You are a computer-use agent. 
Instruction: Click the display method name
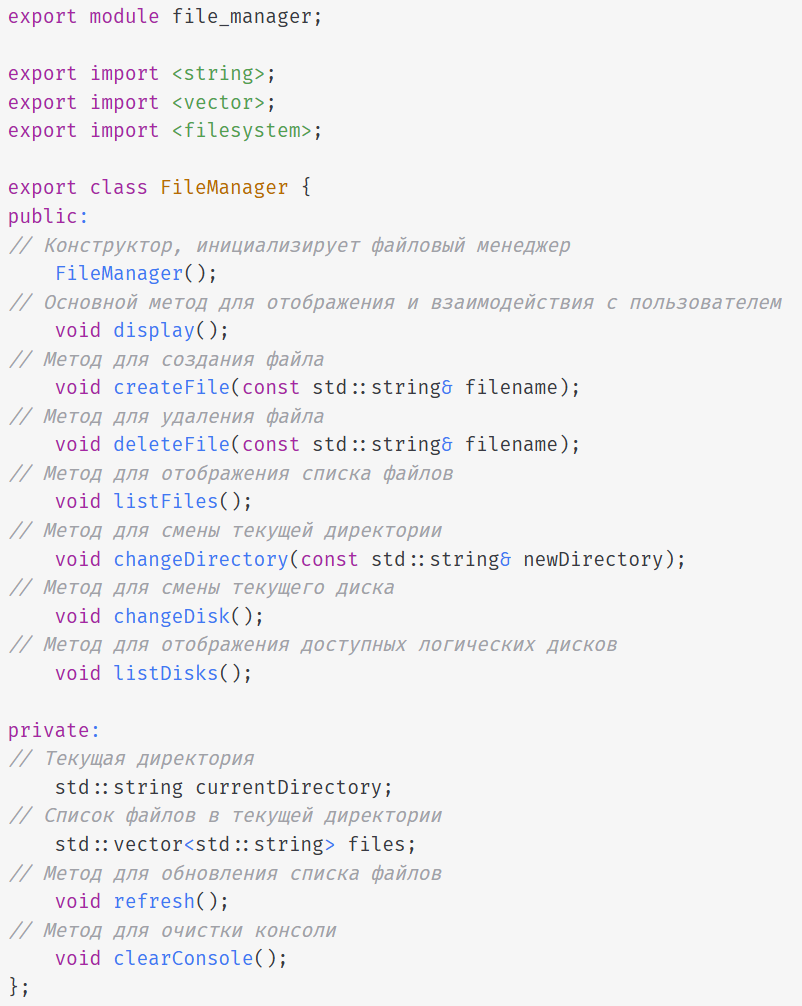(x=154, y=331)
